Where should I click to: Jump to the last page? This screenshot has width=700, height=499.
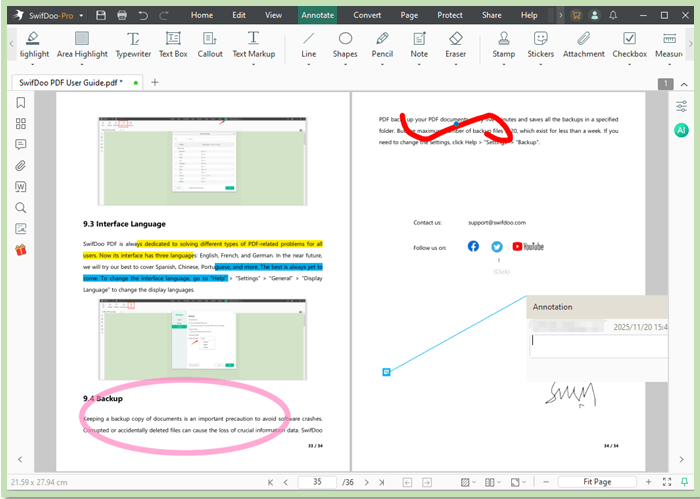click(x=382, y=482)
